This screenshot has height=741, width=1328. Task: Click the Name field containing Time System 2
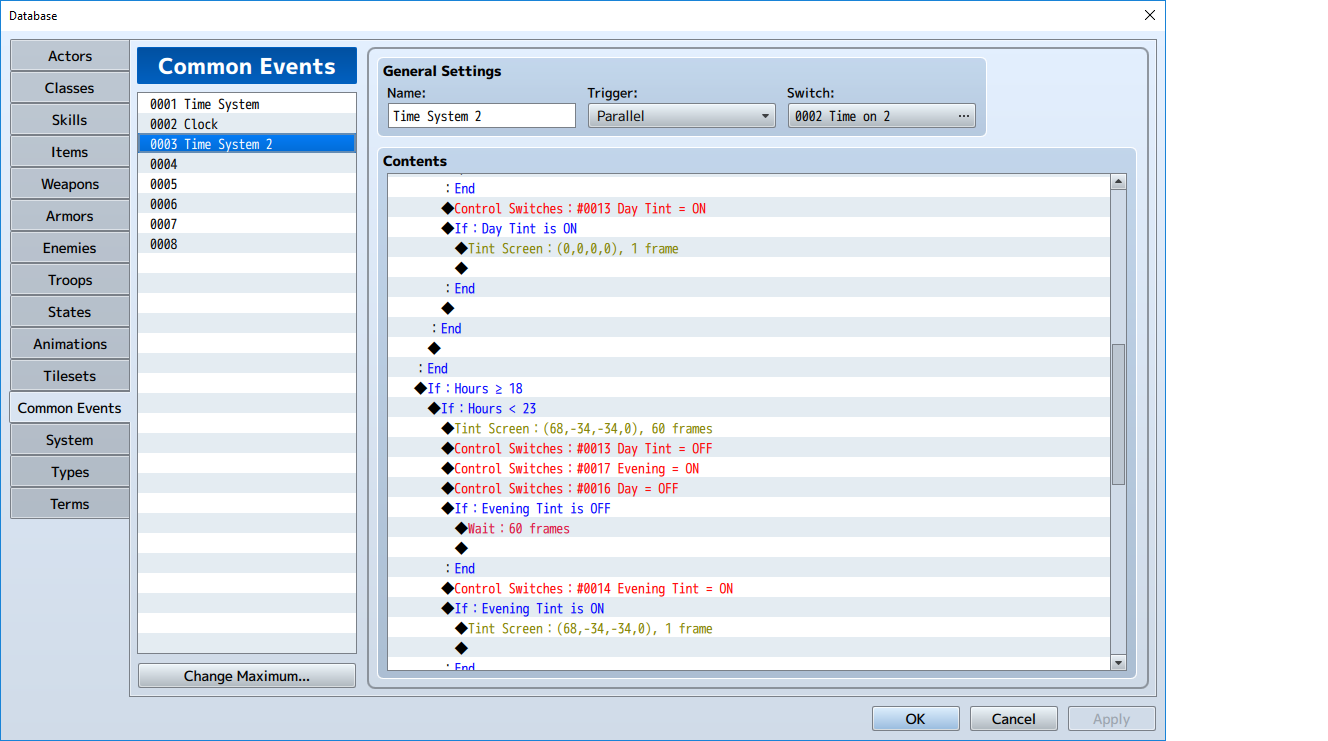click(x=482, y=116)
